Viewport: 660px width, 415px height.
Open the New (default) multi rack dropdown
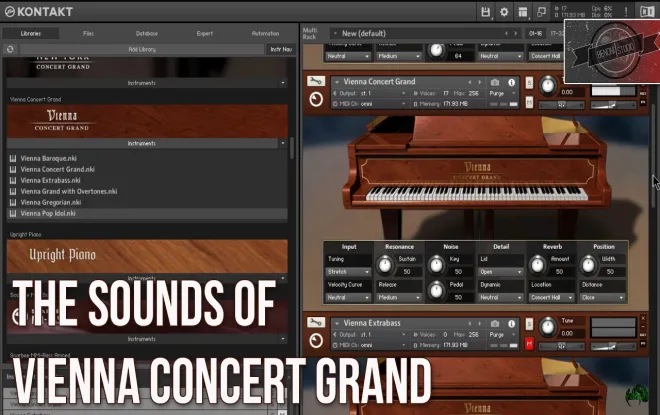tap(425, 33)
